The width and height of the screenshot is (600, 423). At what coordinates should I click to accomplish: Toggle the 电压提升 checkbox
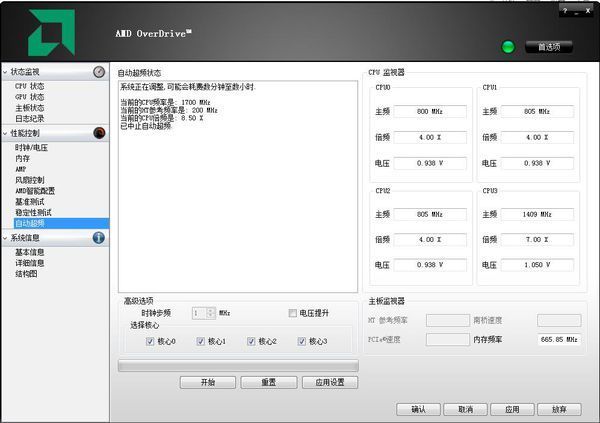coord(293,313)
